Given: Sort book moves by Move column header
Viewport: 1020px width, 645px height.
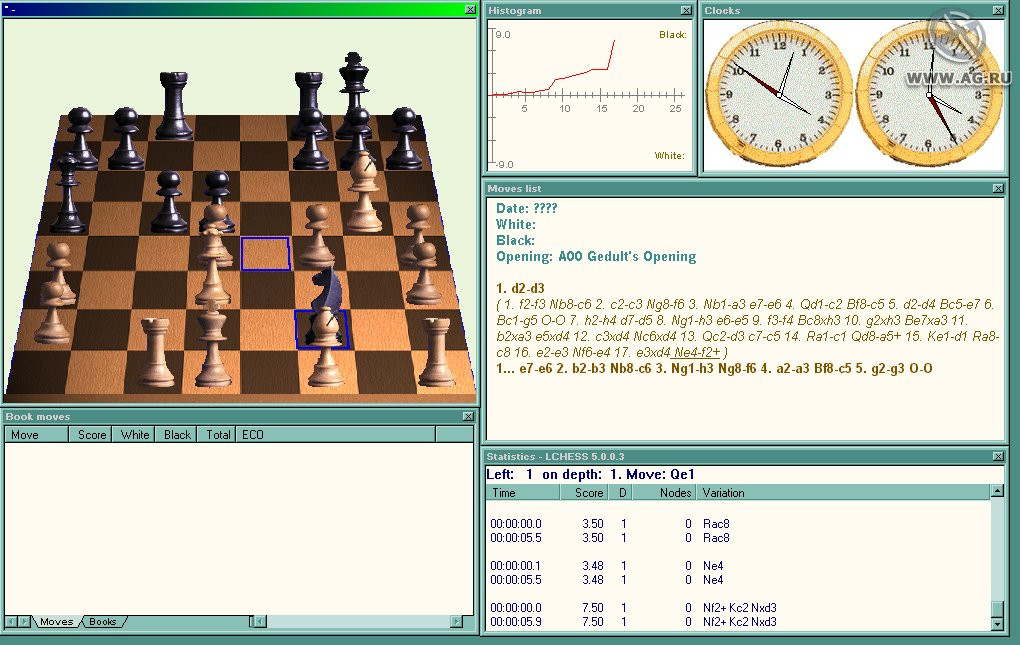Looking at the screenshot, I should pyautogui.click(x=36, y=434).
